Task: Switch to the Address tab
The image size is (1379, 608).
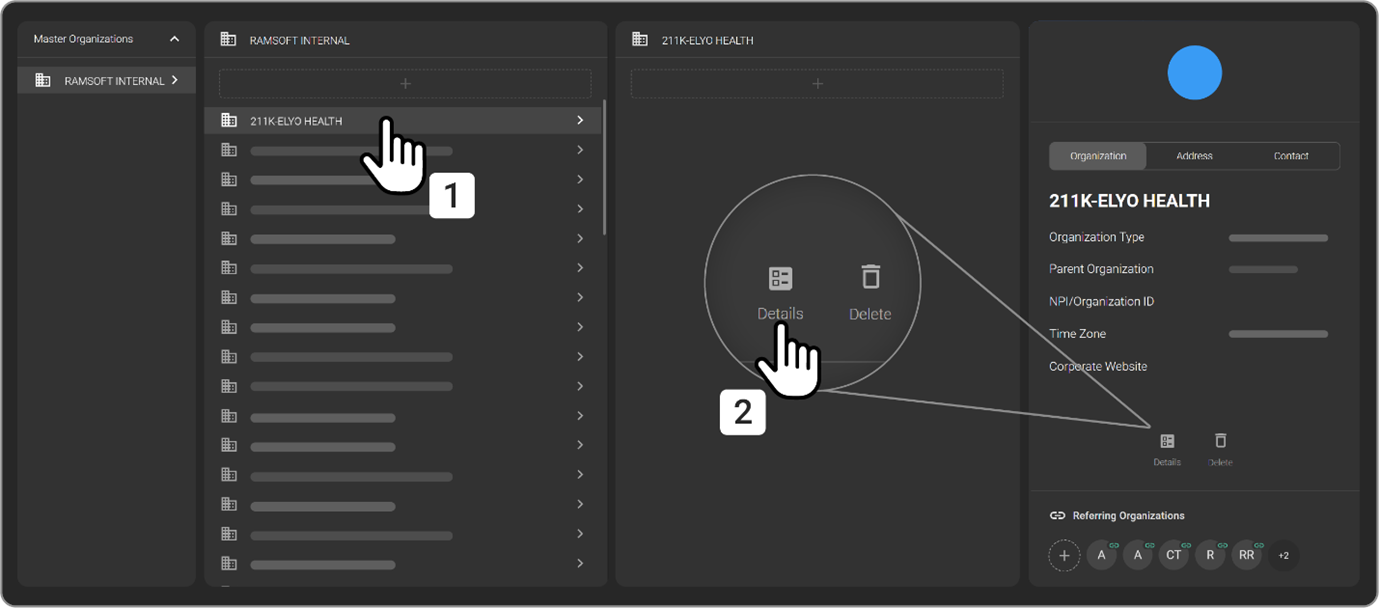Action: click(x=1194, y=156)
